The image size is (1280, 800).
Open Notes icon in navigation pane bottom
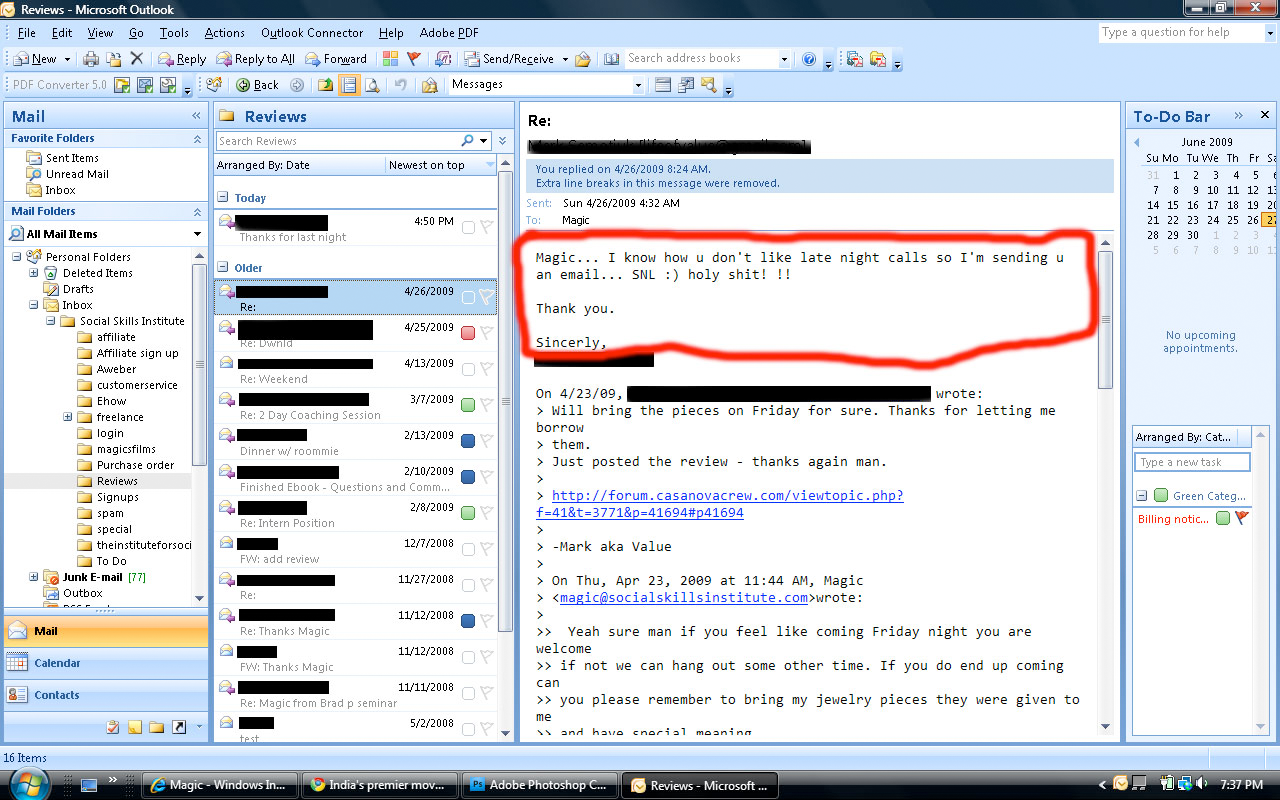coord(135,727)
